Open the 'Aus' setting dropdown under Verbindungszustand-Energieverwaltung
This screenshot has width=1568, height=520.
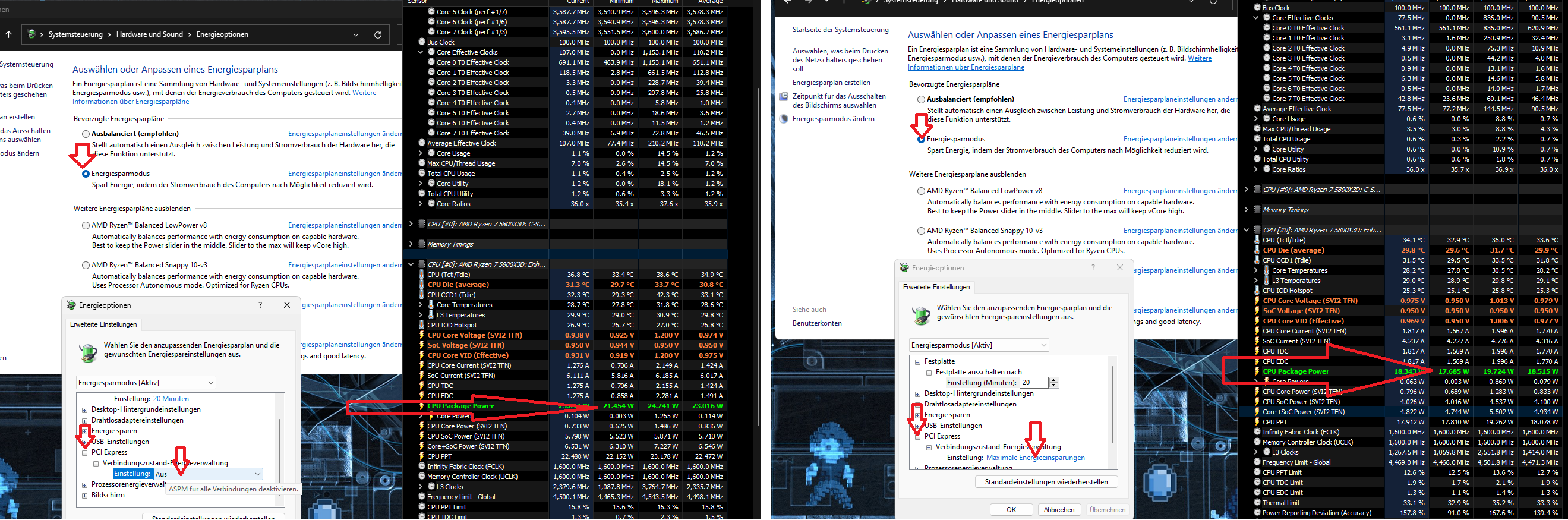click(x=208, y=474)
